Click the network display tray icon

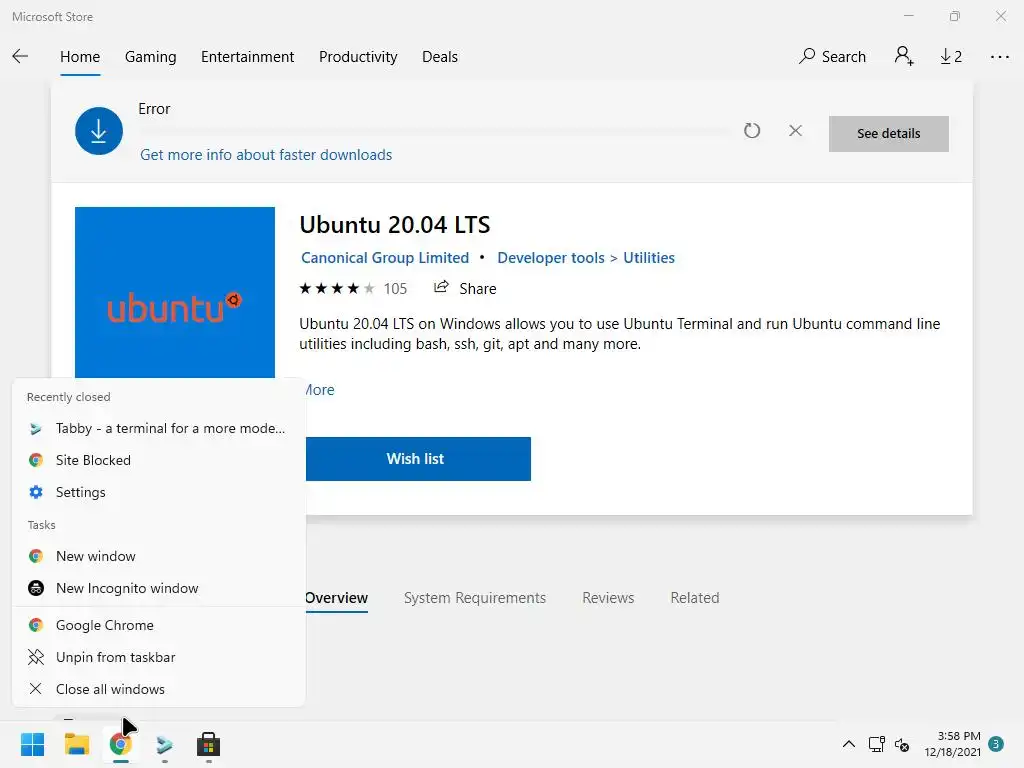876,744
